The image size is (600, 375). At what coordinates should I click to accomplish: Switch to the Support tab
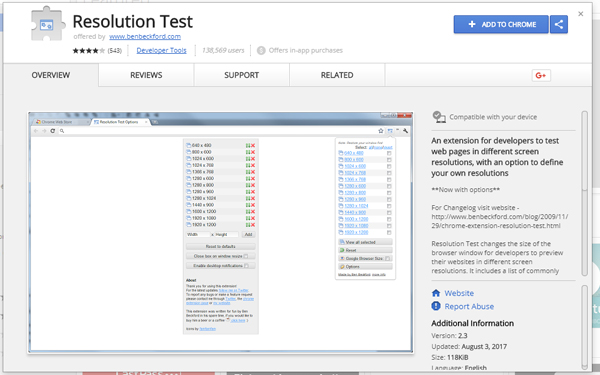(x=241, y=75)
